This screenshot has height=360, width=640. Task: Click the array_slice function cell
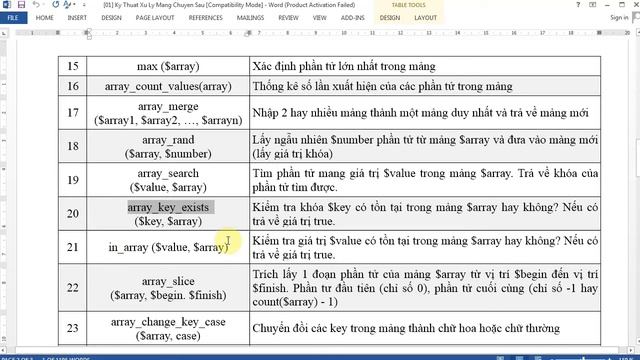click(168, 288)
